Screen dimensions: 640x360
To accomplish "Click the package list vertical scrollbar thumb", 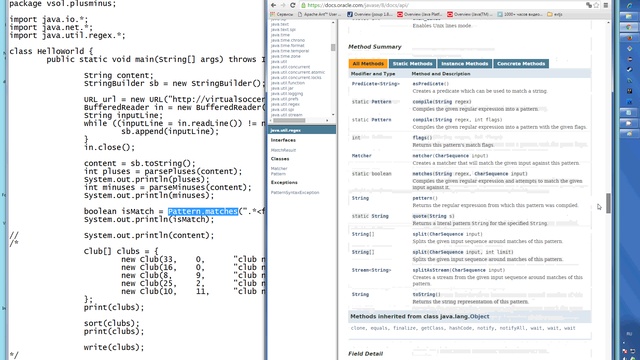I will (333, 47).
